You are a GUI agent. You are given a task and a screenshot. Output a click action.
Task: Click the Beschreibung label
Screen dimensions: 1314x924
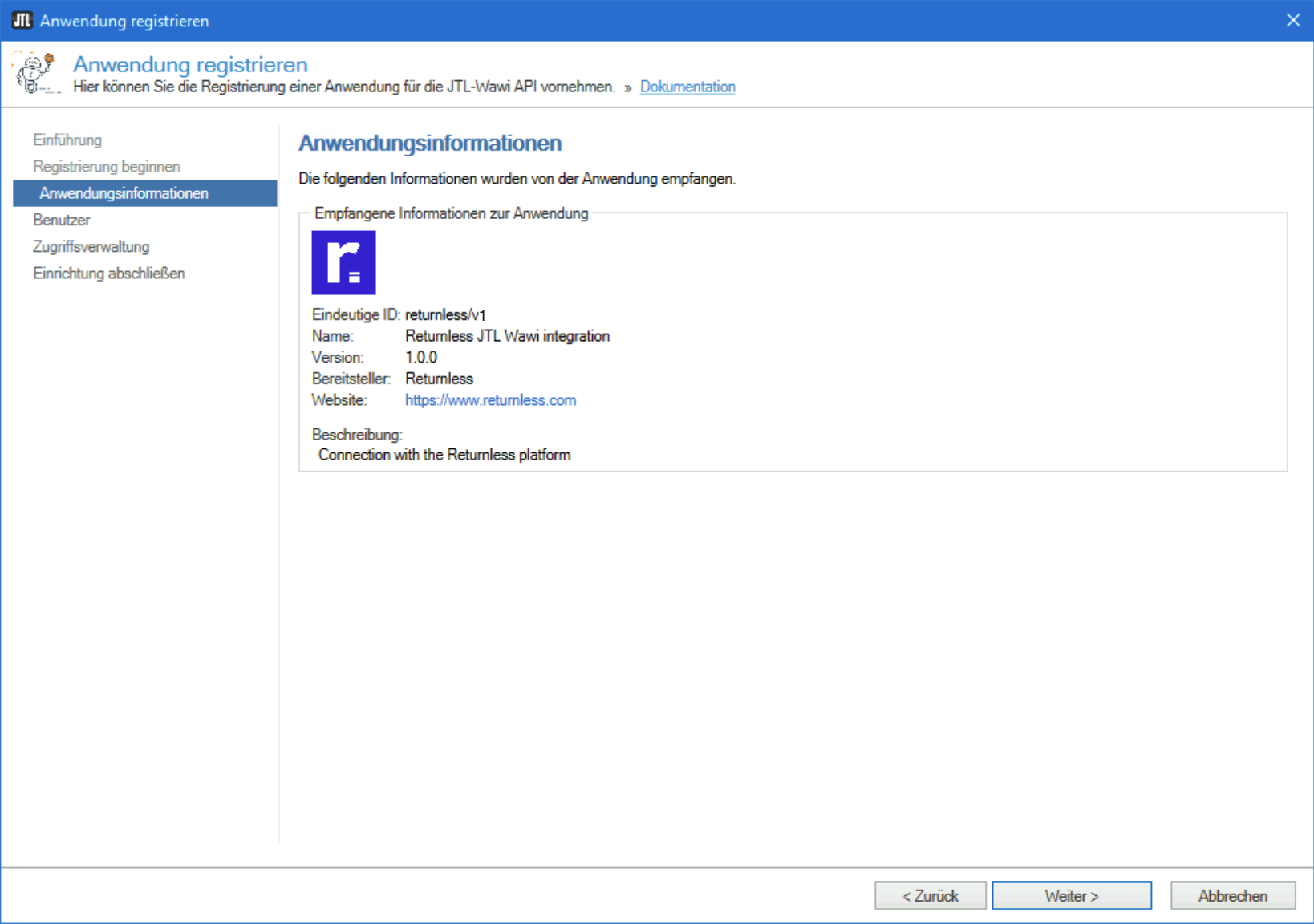(357, 435)
